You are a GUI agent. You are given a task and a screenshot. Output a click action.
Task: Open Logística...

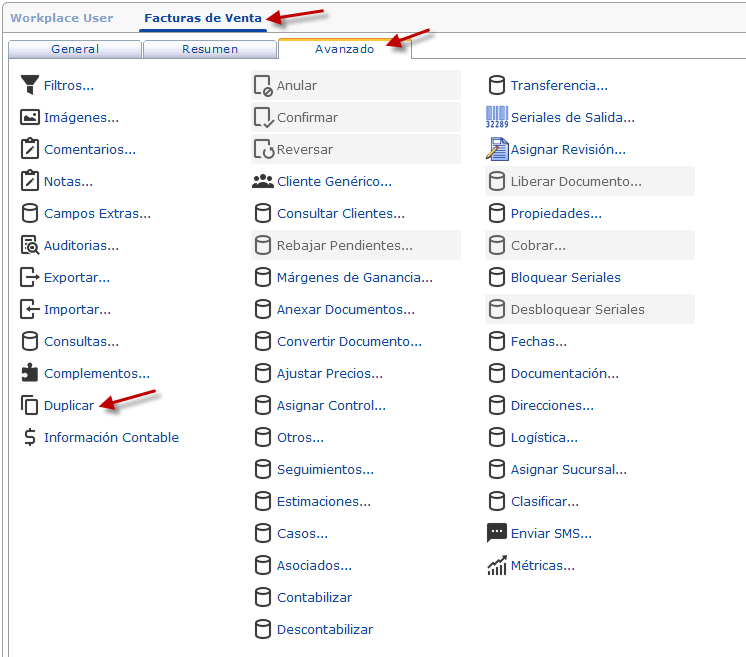pyautogui.click(x=544, y=437)
